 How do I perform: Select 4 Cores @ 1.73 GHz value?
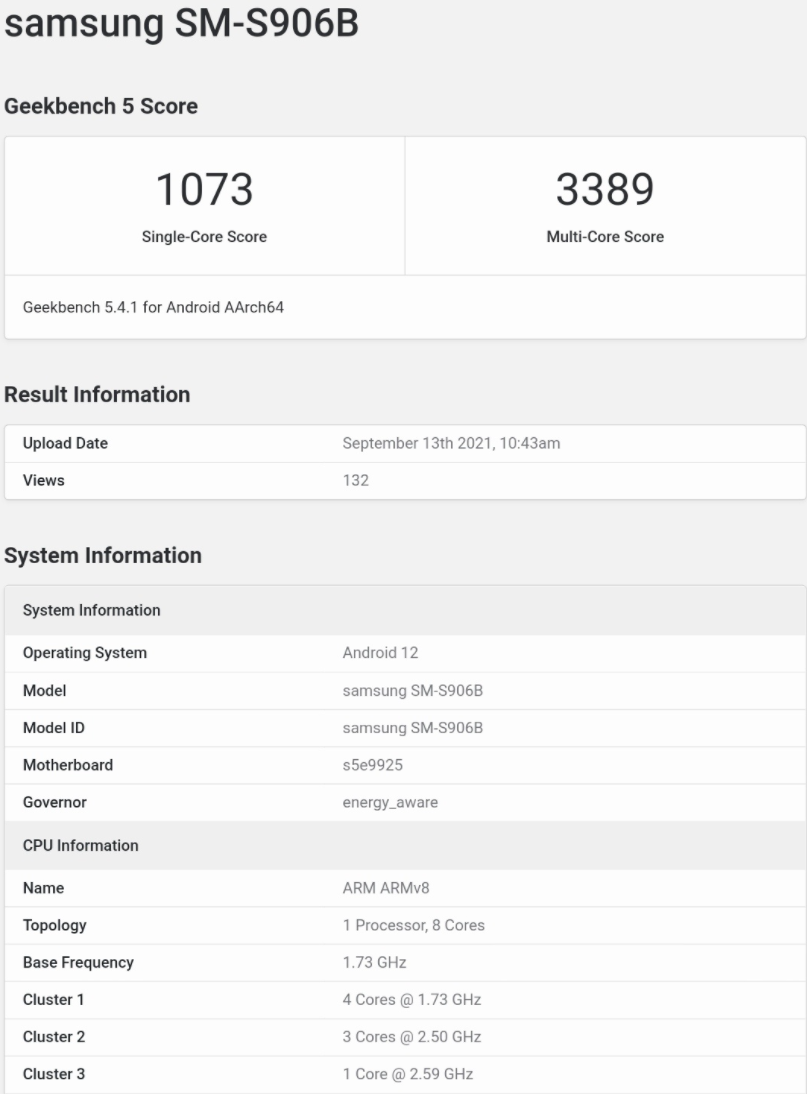(x=412, y=999)
